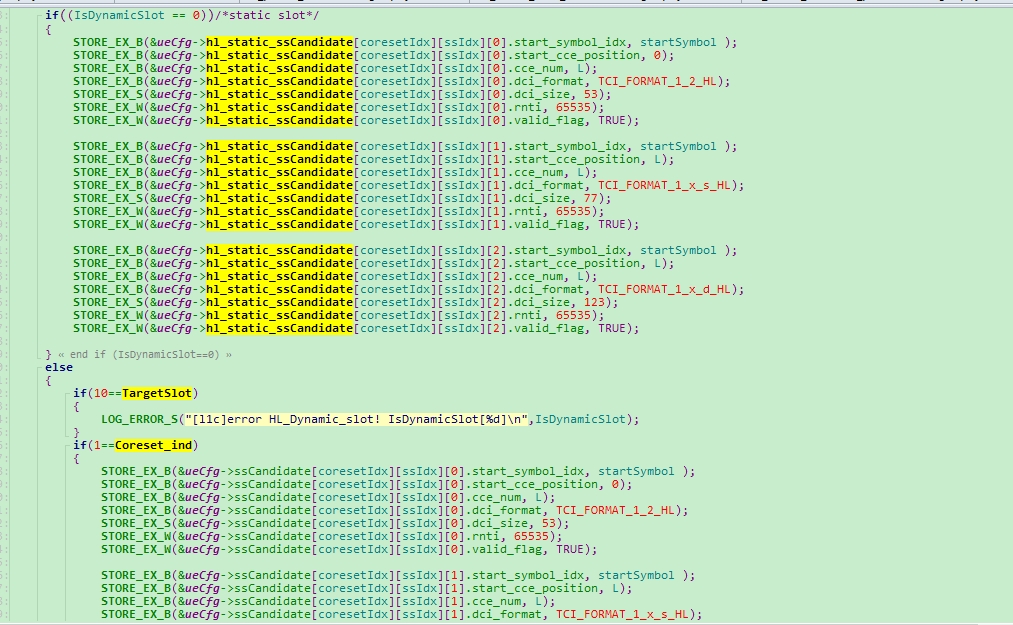Click highlighted hl_static_ssCandidate in [2] valid_flag line
The width and height of the screenshot is (1013, 625).
tap(279, 328)
